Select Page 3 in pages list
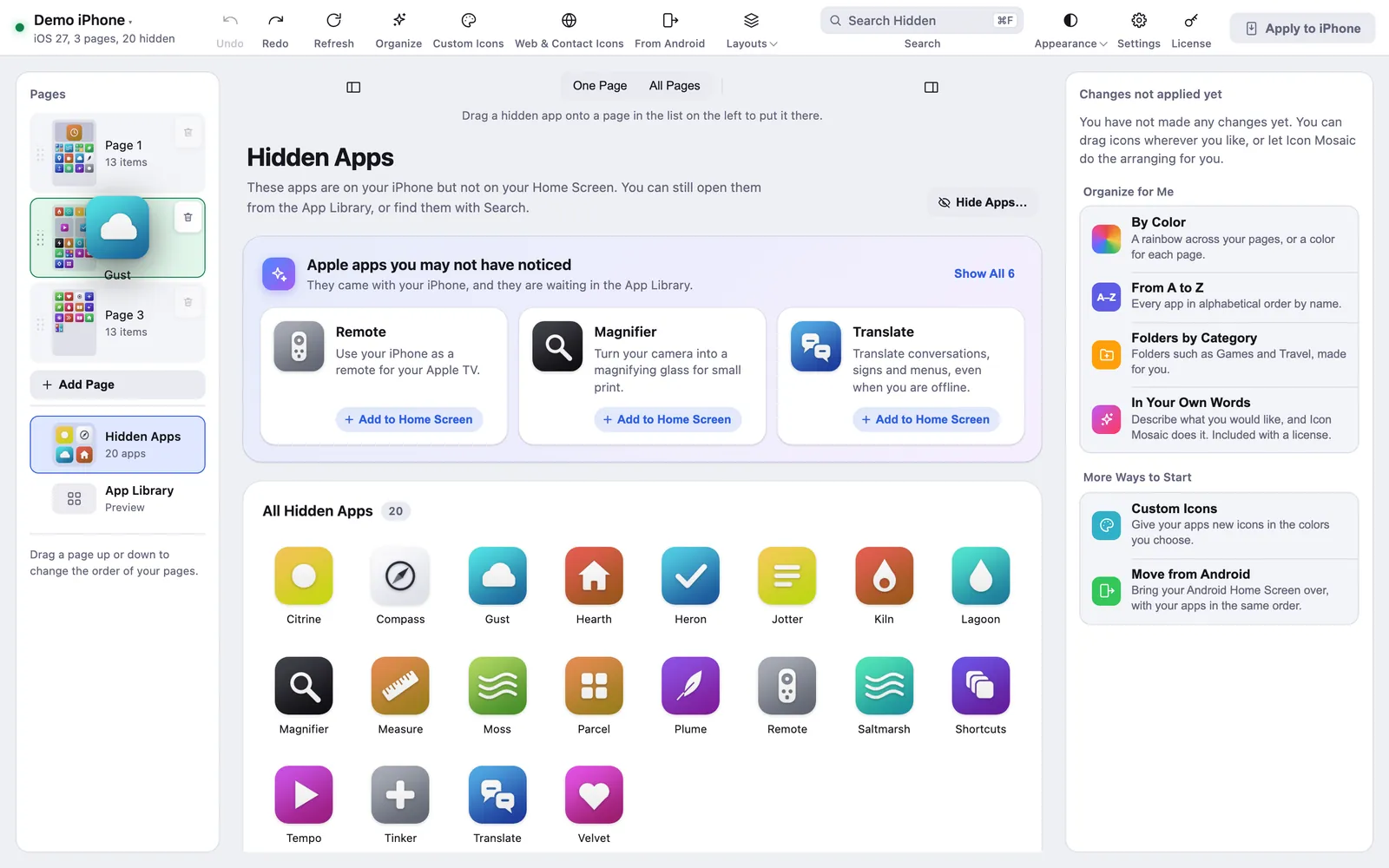The height and width of the screenshot is (868, 1389). (118, 323)
